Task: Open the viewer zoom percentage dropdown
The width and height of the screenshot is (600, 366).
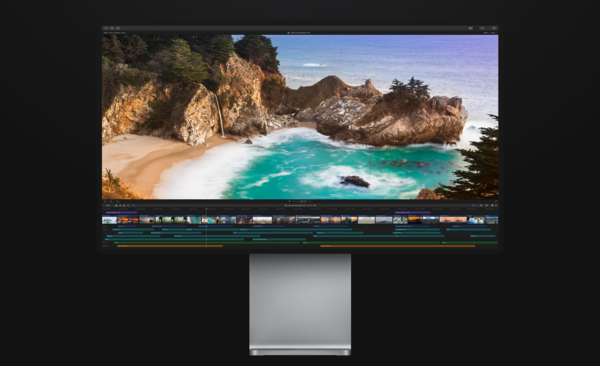Action: 486,33
